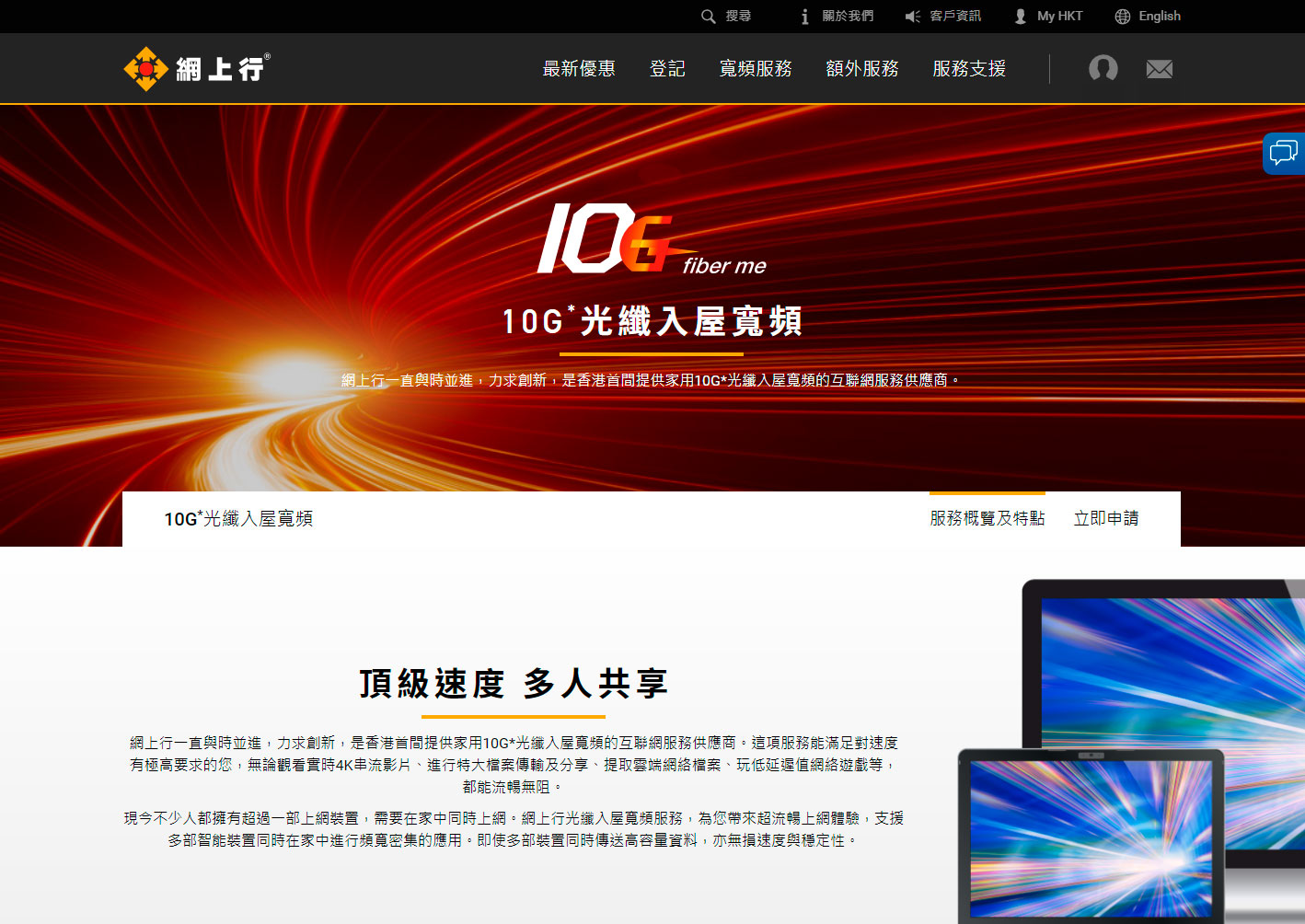Open 客戶資訊 customer info link
This screenshot has height=924, width=1305.
pos(955,17)
